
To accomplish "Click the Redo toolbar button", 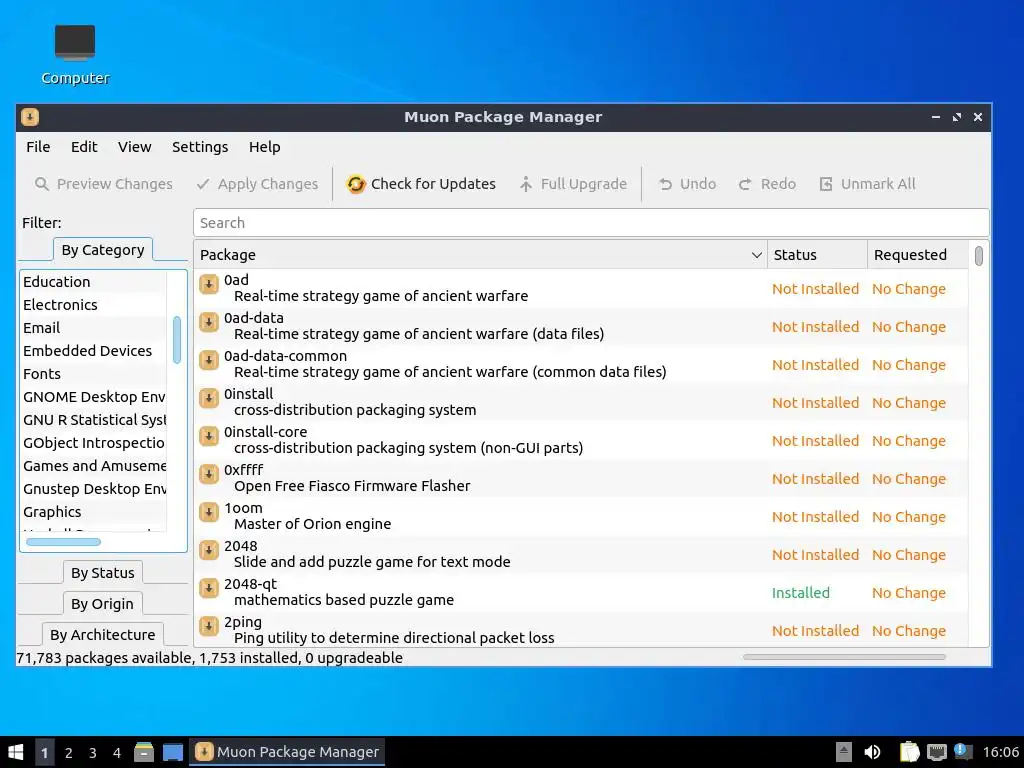I will (767, 184).
